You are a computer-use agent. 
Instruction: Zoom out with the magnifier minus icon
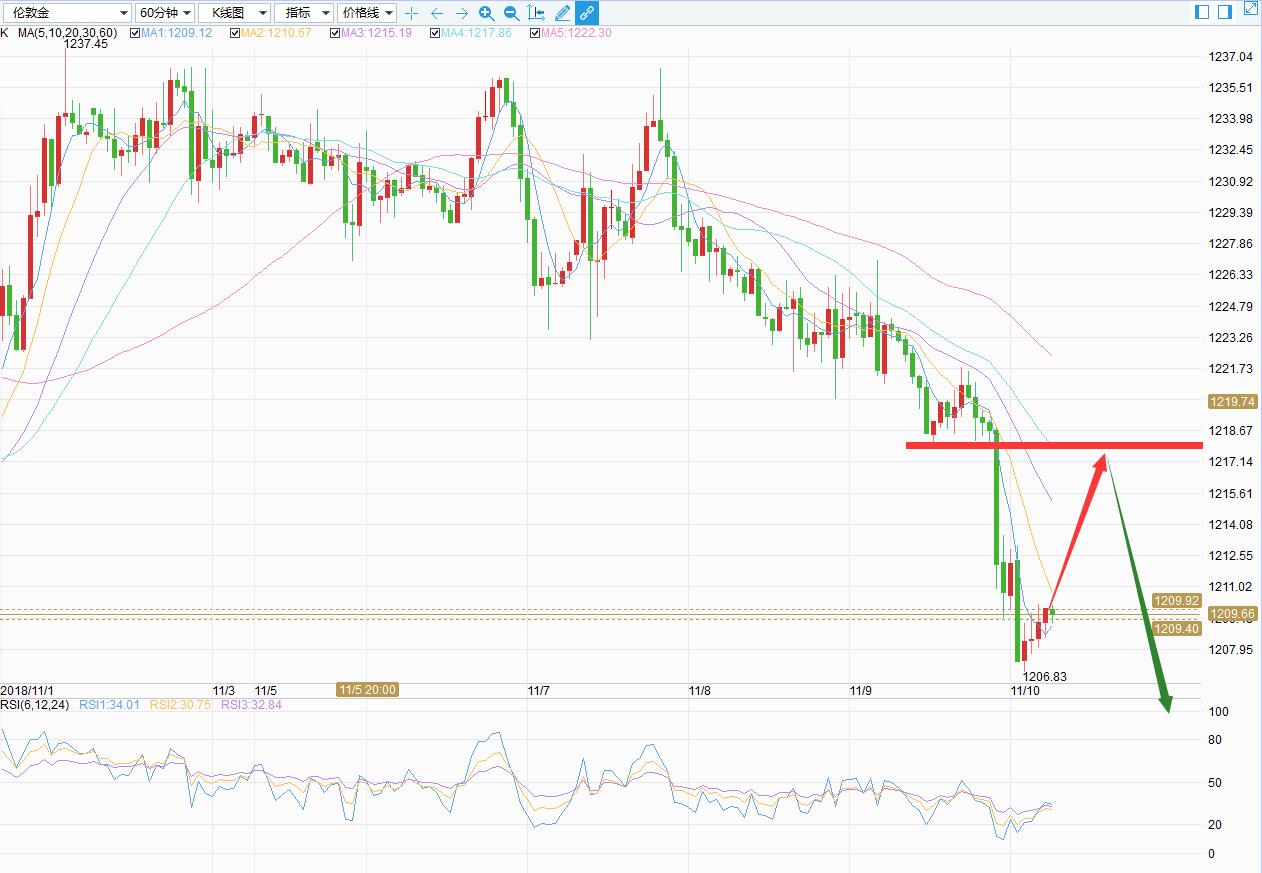click(x=511, y=13)
